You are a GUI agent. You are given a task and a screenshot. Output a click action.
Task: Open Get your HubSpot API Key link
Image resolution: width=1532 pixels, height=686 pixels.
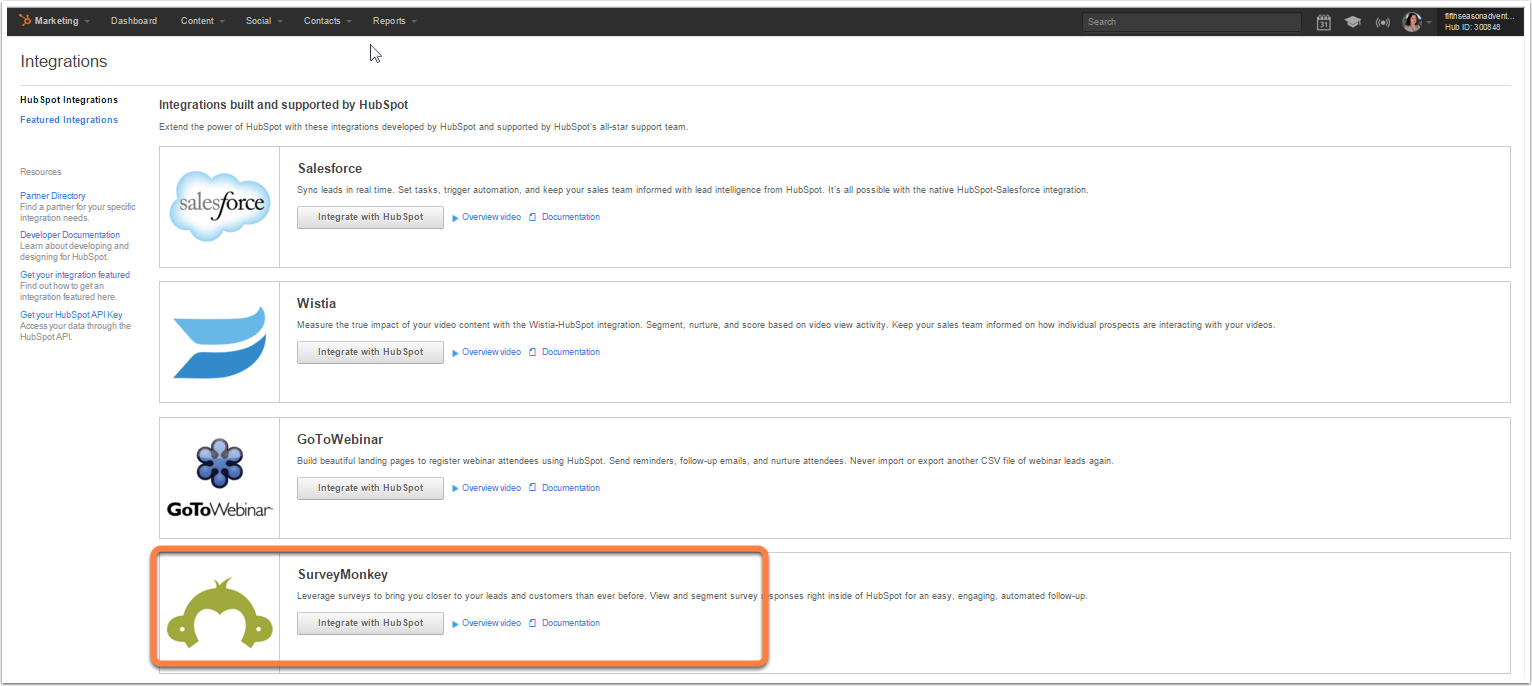point(72,315)
